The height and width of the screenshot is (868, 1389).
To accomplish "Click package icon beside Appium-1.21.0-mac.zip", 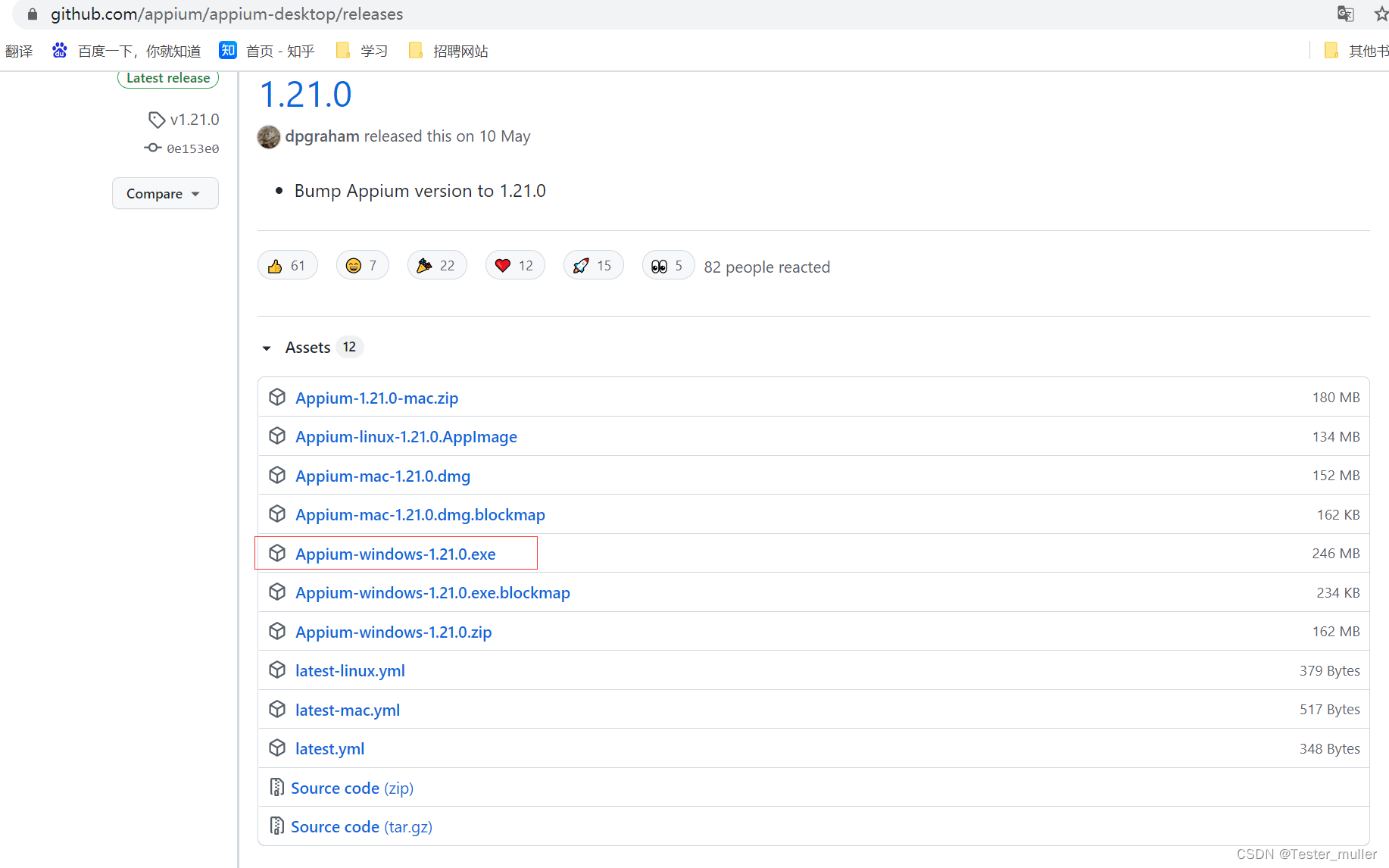I will 277,397.
